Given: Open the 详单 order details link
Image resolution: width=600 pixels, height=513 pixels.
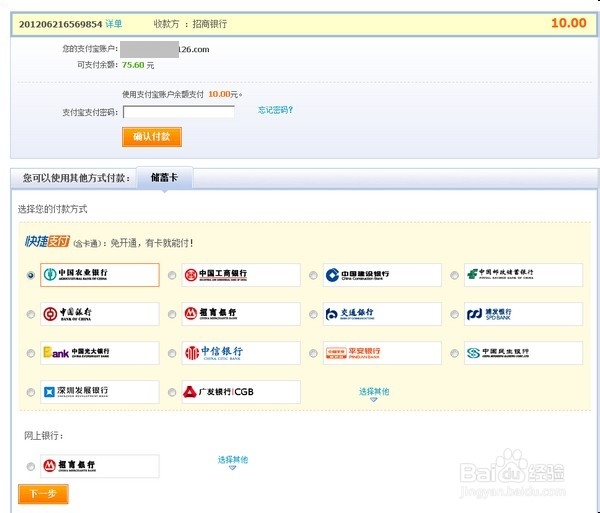Looking at the screenshot, I should click(x=114, y=24).
